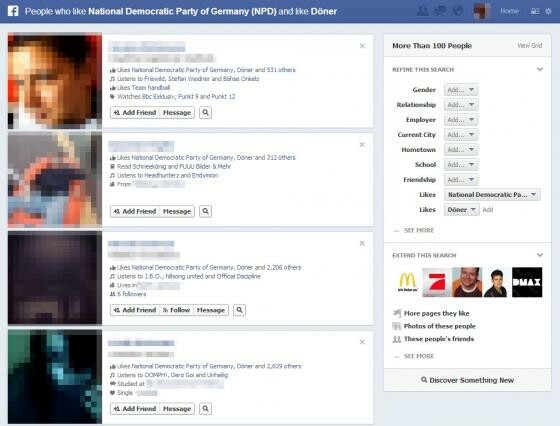Click Add next to Döner filter
This screenshot has height=426, width=560.
coord(488,210)
